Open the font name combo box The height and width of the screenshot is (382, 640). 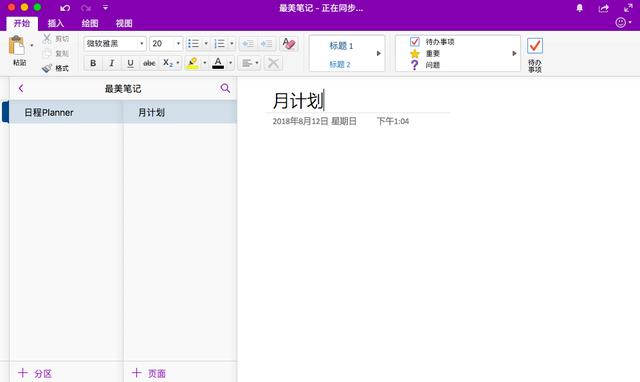tap(115, 43)
